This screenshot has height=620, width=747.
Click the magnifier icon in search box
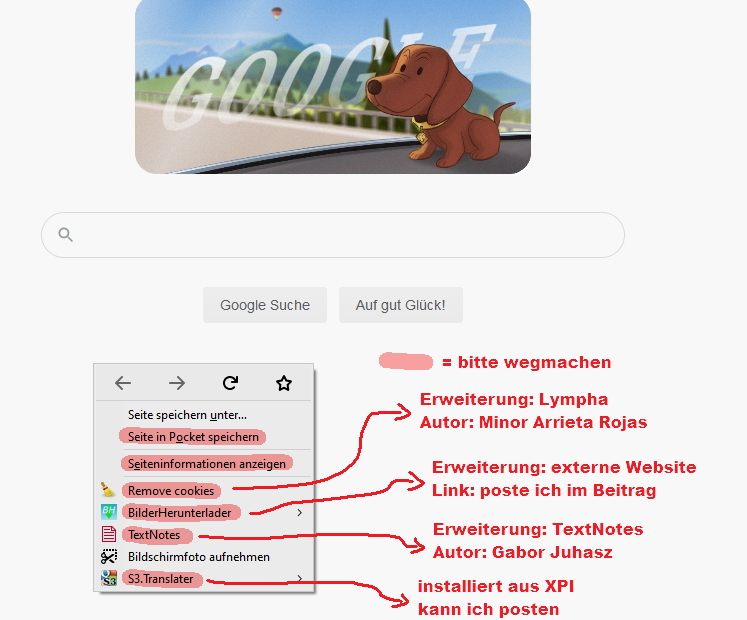(x=65, y=234)
